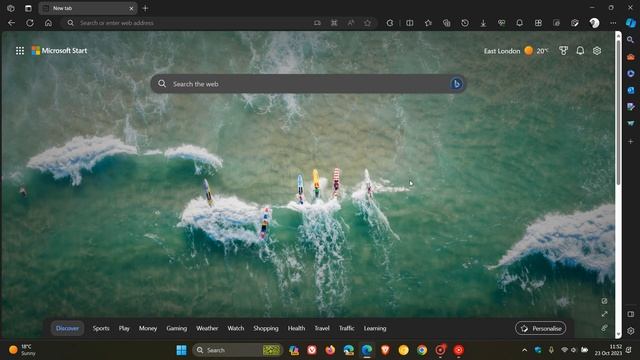
Task: Expand the background image fullscreen arrow icon
Action: 604,314
